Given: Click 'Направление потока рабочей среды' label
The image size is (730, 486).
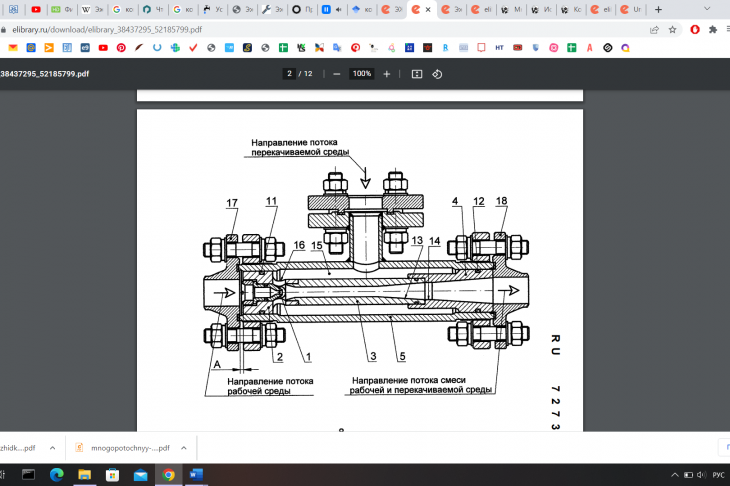Looking at the screenshot, I should pyautogui.click(x=270, y=386).
